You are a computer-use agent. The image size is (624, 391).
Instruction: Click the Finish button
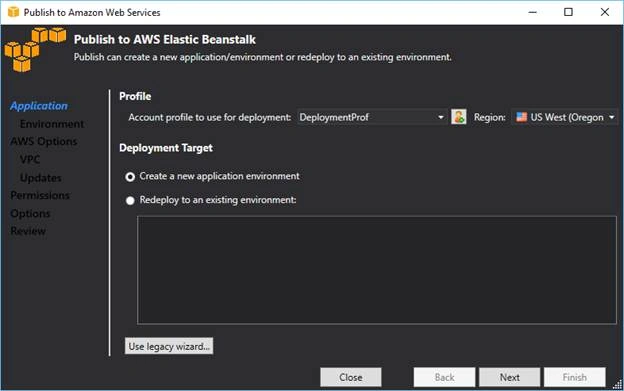[575, 377]
